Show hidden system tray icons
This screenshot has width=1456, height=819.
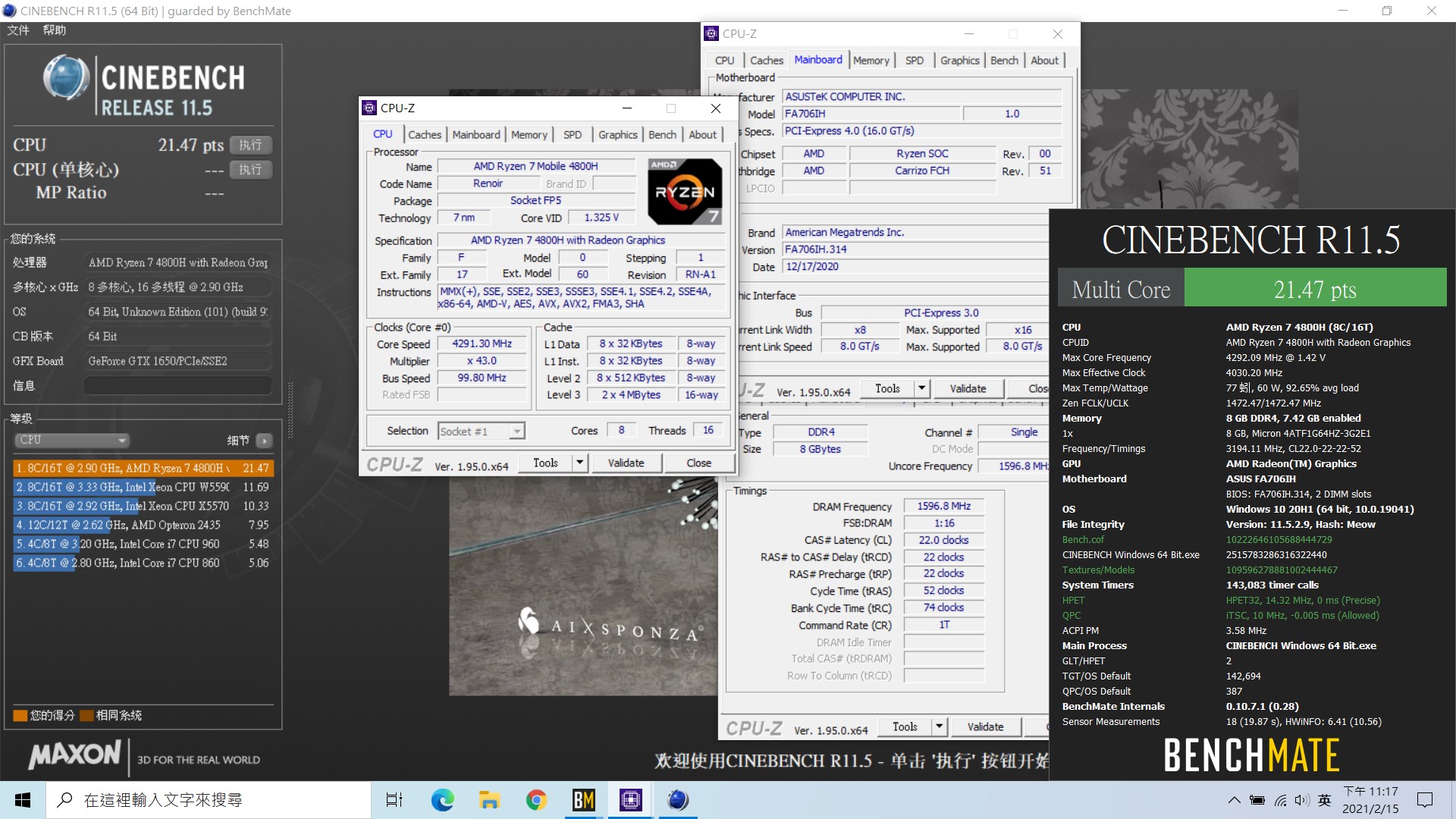click(1234, 800)
